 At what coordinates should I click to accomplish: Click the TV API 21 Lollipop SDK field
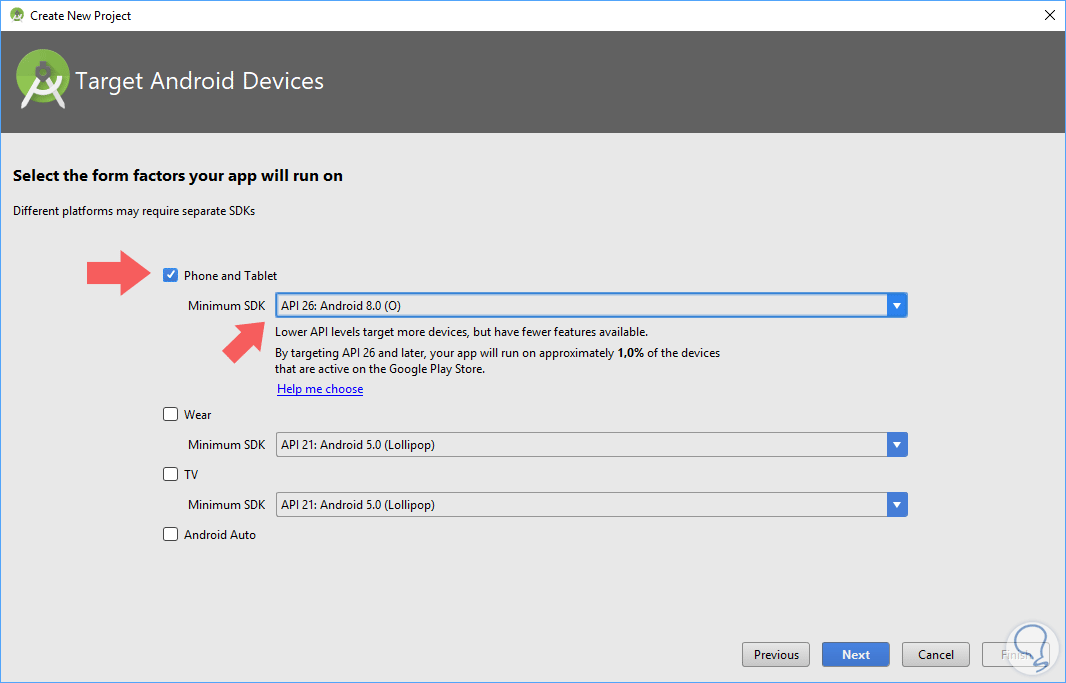pyautogui.click(x=580, y=505)
